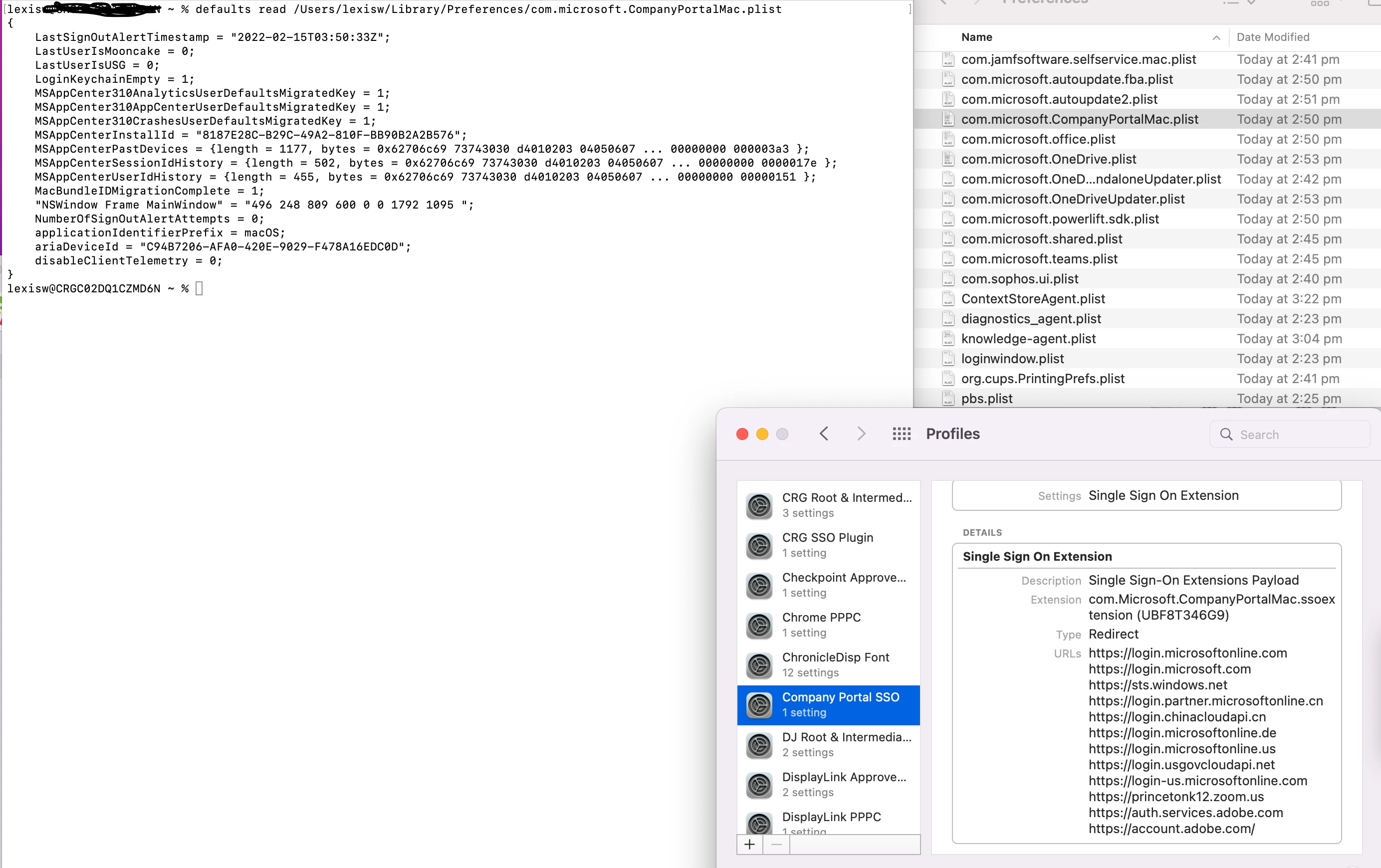Click Chrome PPPC profile gear icon

(759, 626)
